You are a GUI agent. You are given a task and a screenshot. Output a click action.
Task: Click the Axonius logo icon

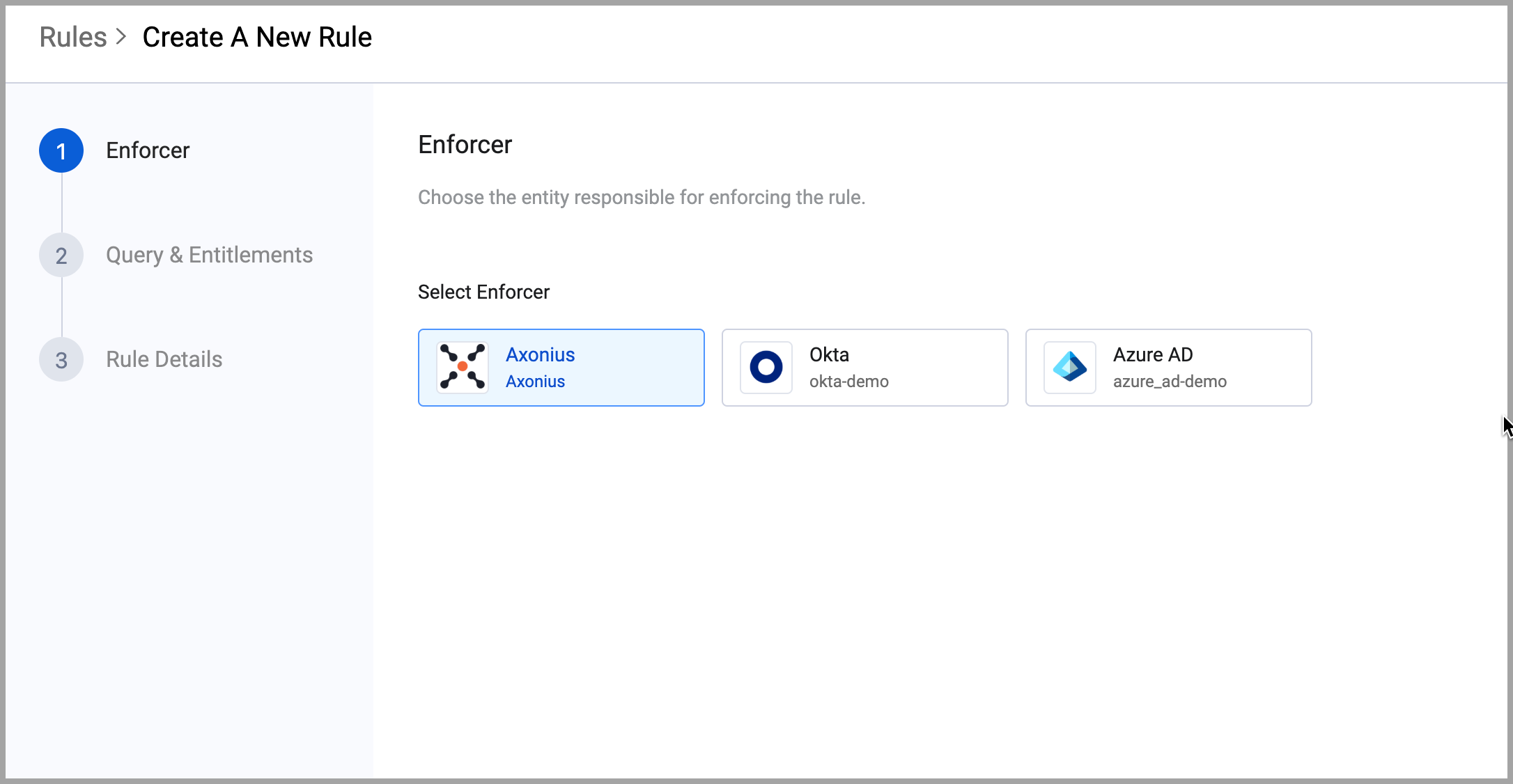click(463, 367)
